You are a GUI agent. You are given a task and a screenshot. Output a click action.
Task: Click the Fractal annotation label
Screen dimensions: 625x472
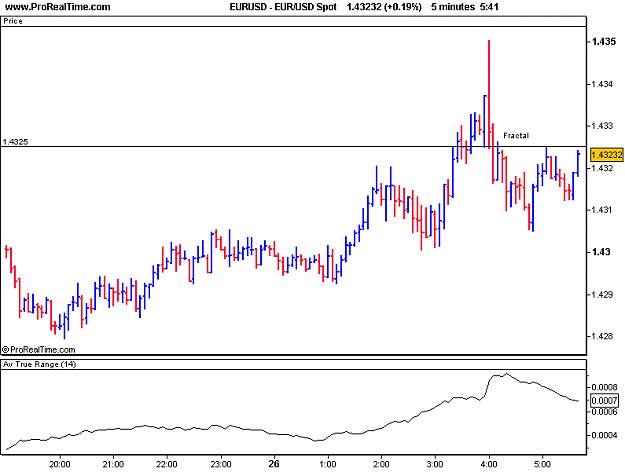[516, 136]
